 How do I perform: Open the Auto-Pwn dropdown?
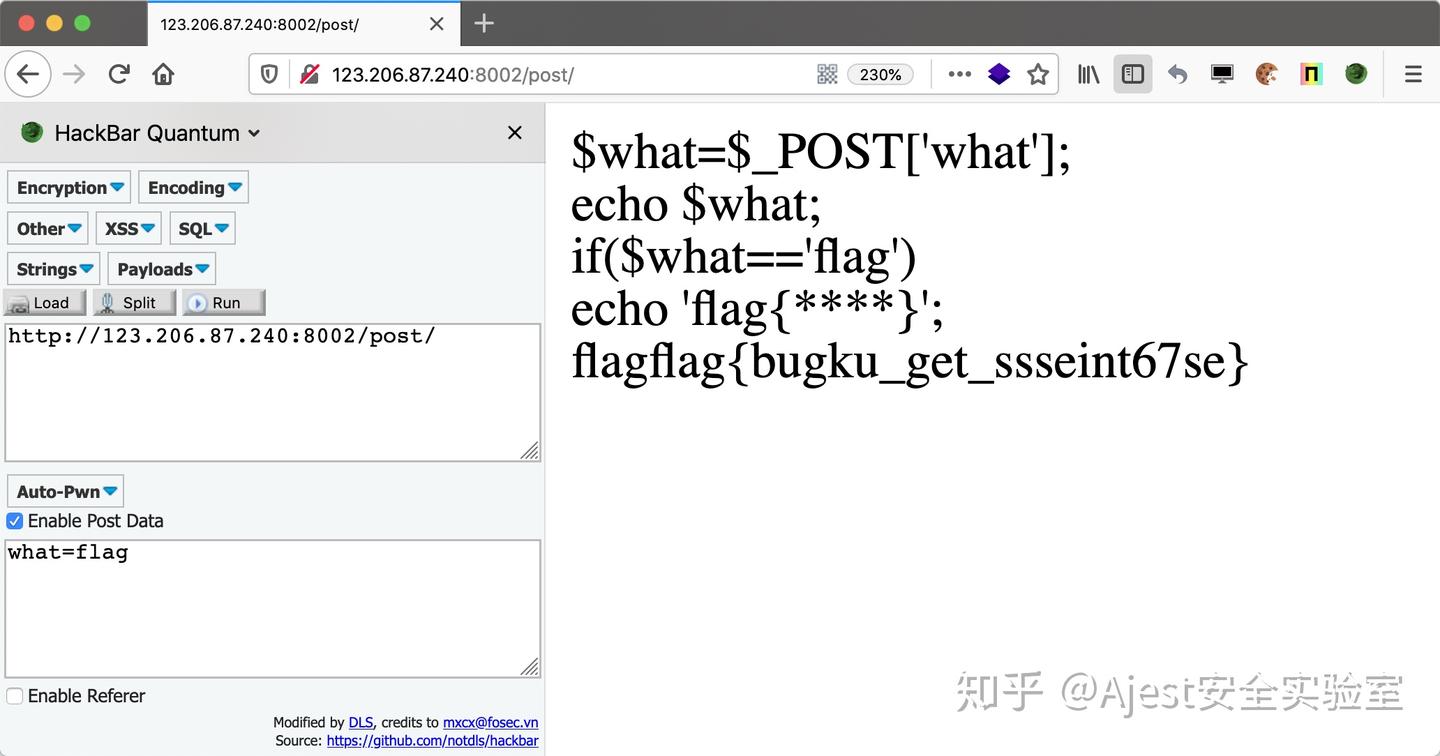coord(65,490)
